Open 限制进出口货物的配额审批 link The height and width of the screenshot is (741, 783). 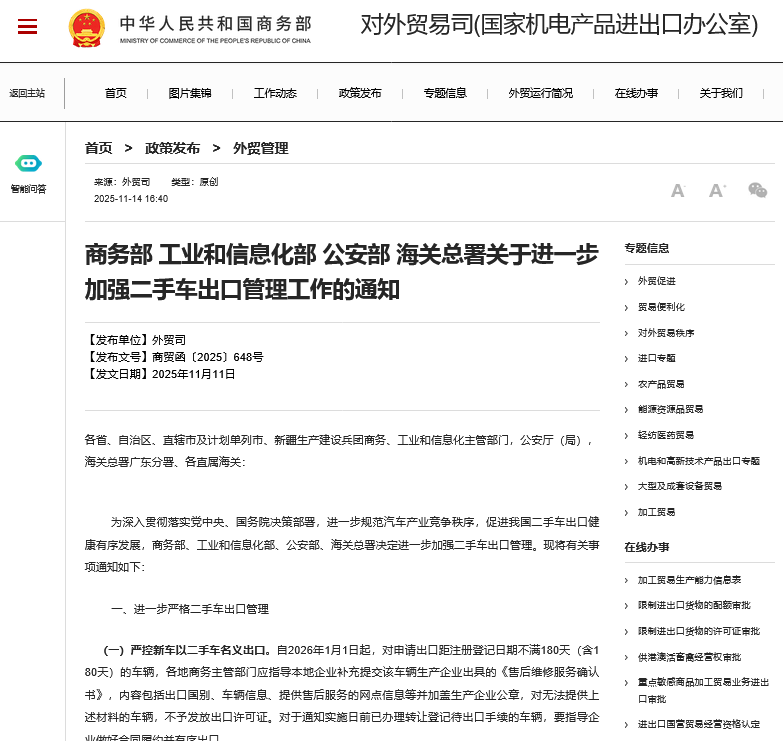pyautogui.click(x=694, y=605)
